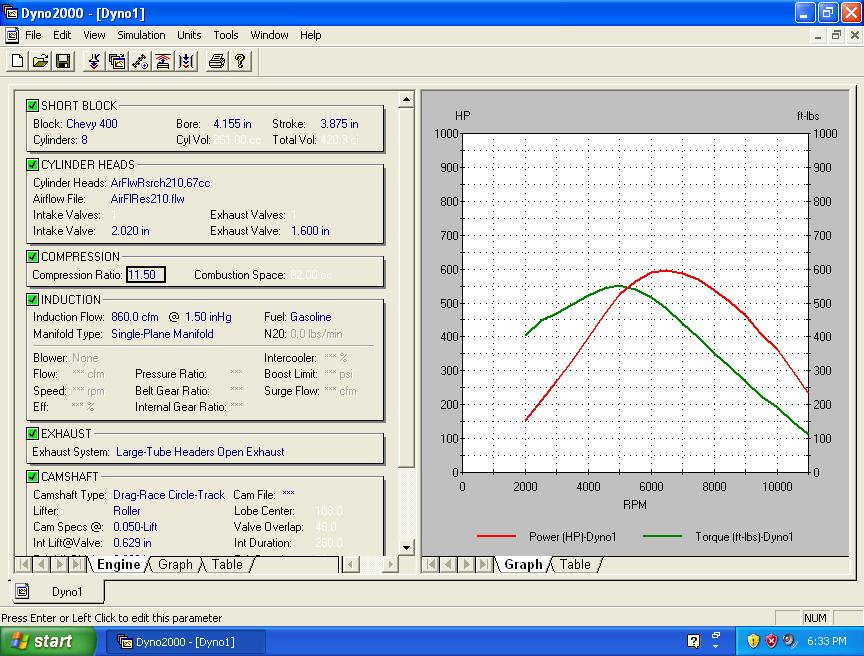This screenshot has height=656, width=864.
Task: Click the Dyno2000 taskbar button
Action: [x=186, y=642]
